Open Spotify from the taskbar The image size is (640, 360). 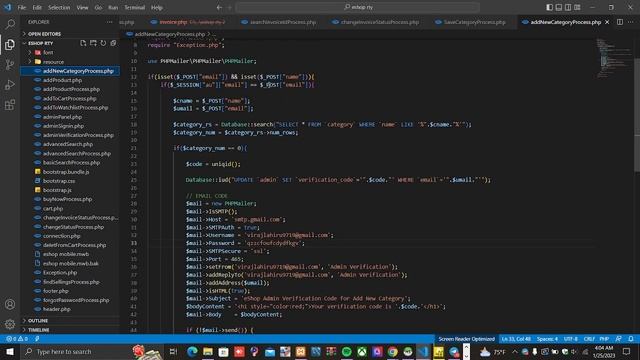(347, 351)
